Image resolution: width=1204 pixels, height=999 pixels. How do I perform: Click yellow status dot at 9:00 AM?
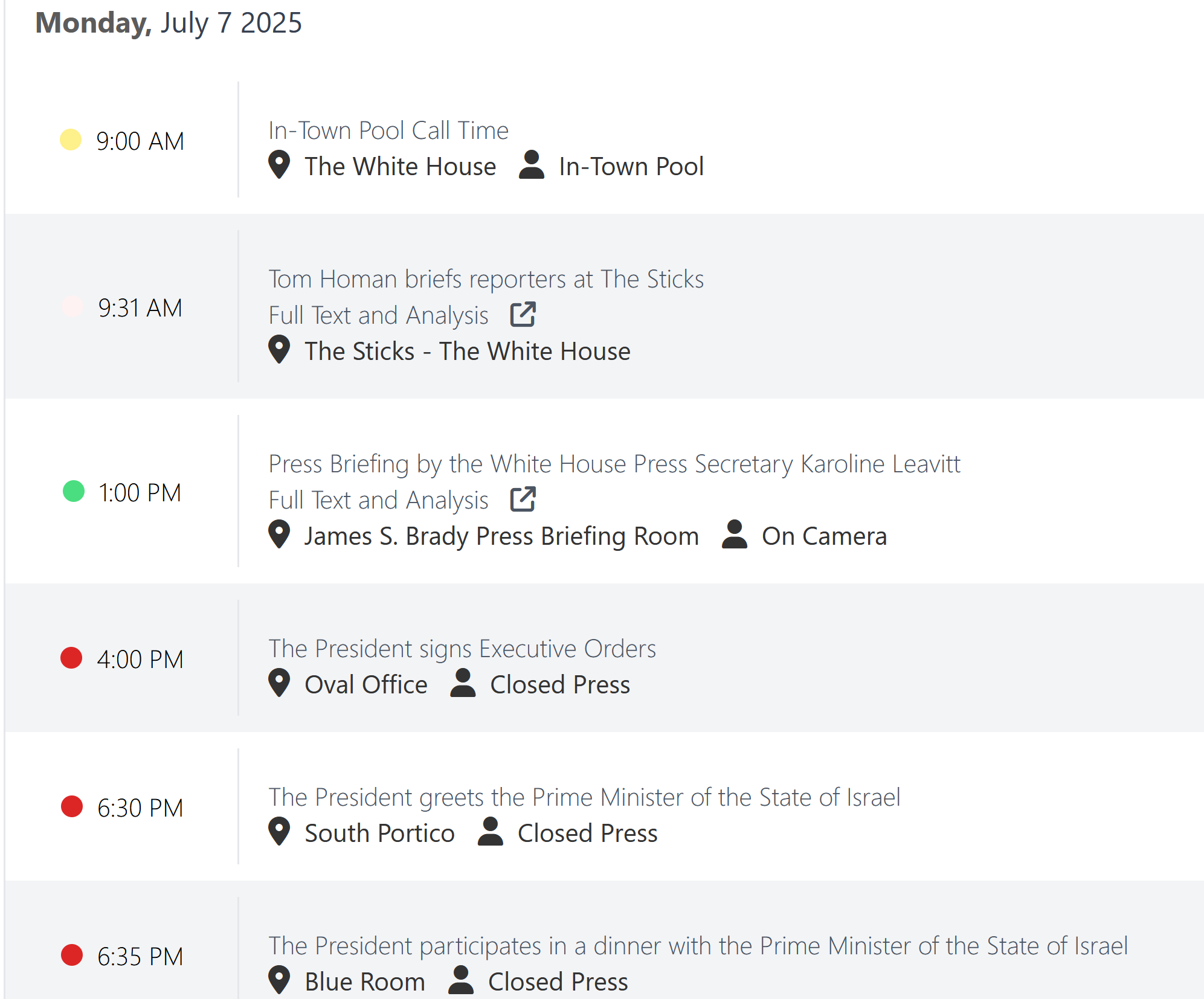click(71, 140)
